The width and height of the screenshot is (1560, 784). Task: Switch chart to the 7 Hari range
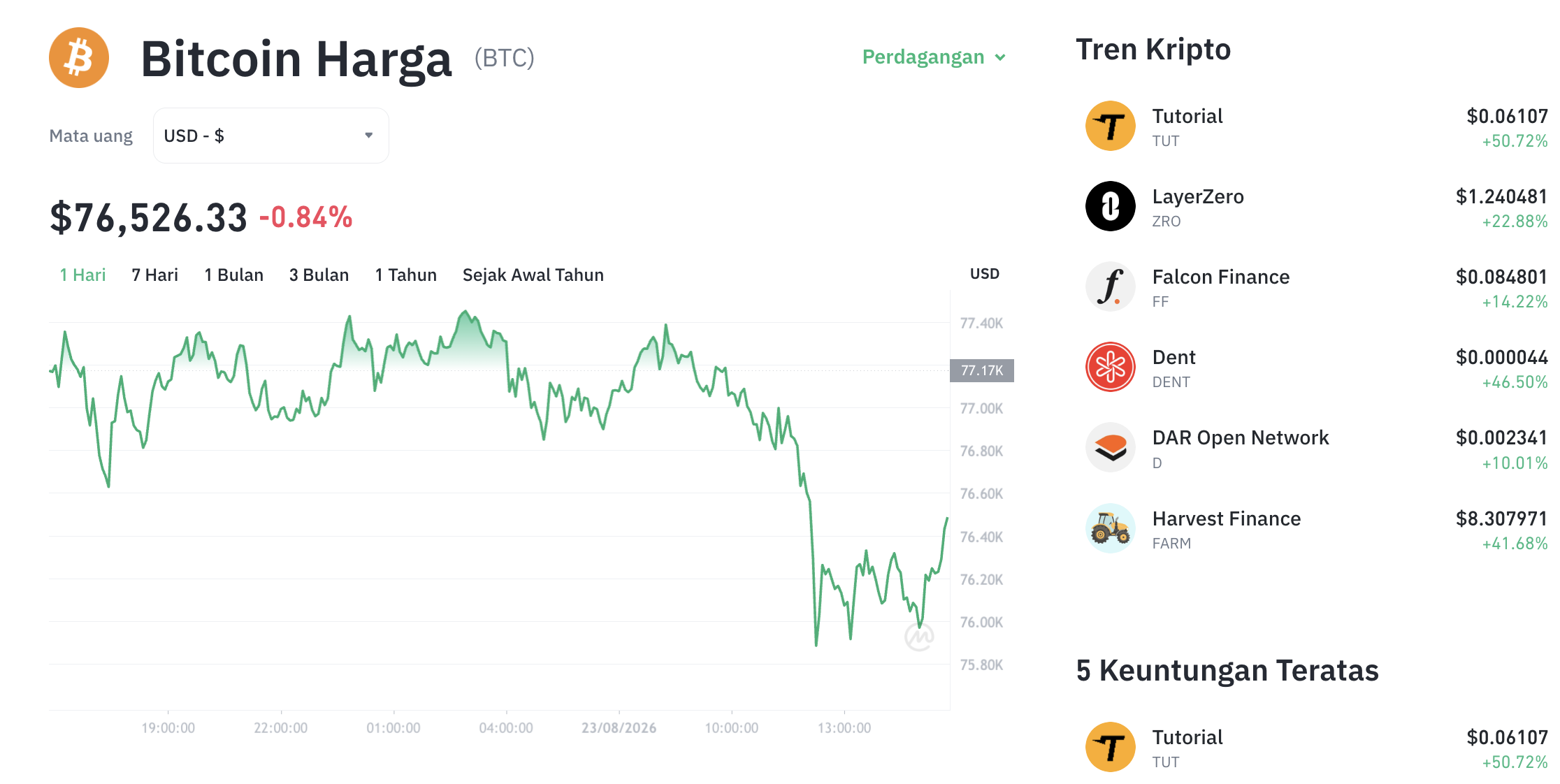[x=155, y=275]
